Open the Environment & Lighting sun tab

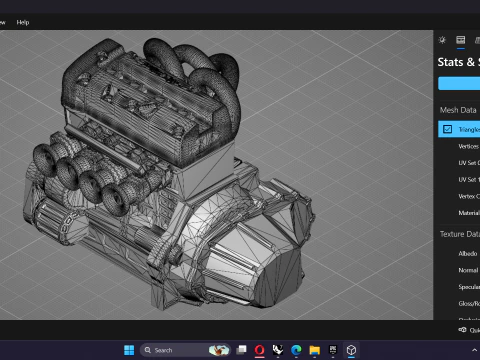pyautogui.click(x=442, y=40)
